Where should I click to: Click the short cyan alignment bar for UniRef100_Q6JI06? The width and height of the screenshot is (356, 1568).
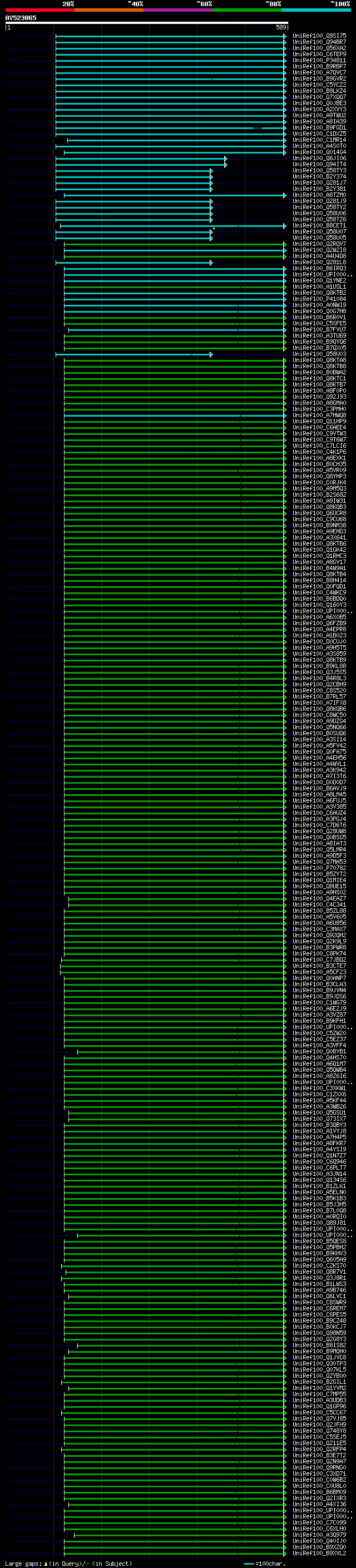click(x=141, y=159)
